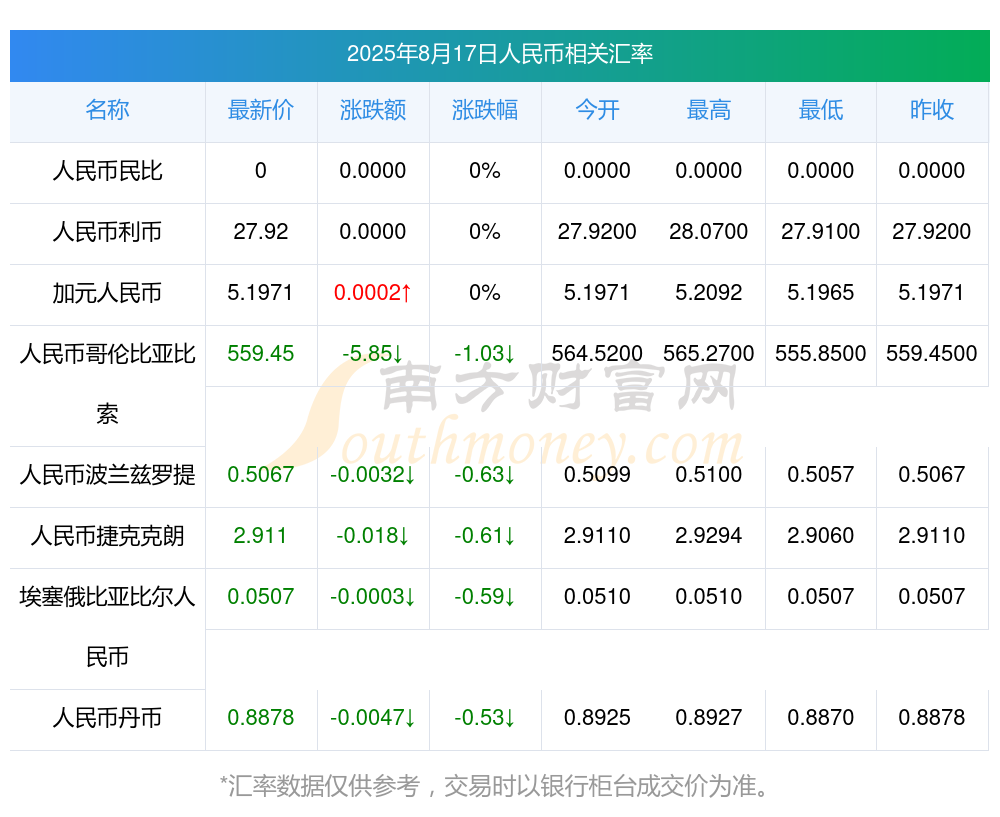Image resolution: width=1000 pixels, height=817 pixels.
Task: Click change percent -0.61↓
Action: pos(485,536)
